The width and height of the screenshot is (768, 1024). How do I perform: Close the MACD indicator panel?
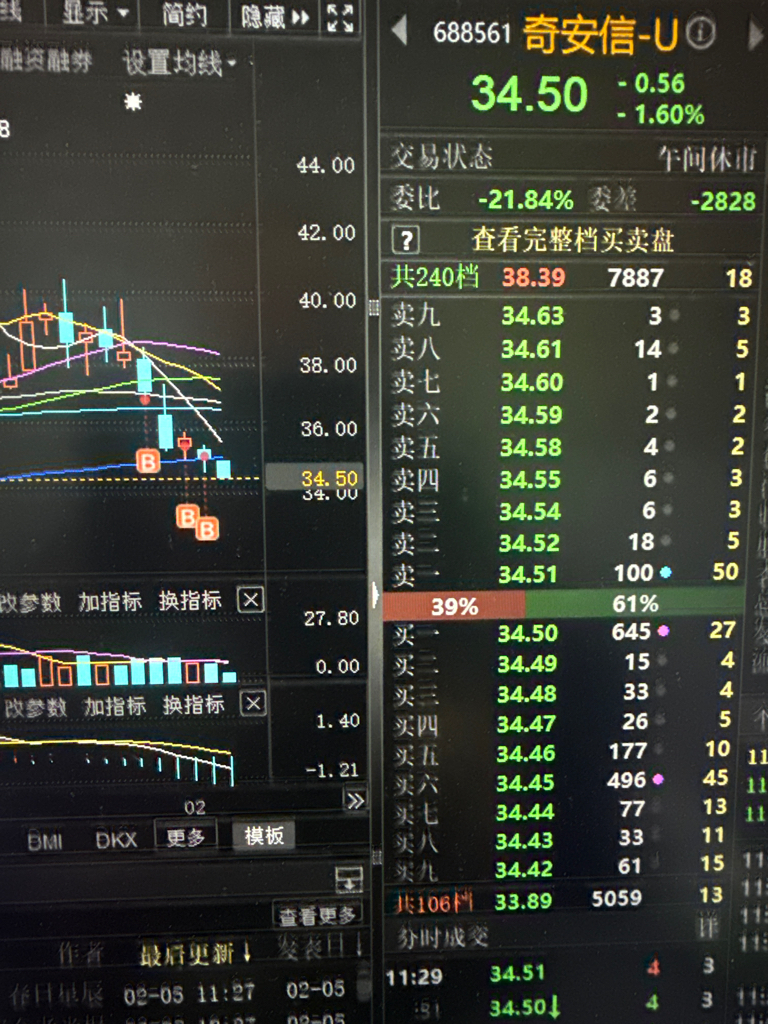[x=253, y=704]
